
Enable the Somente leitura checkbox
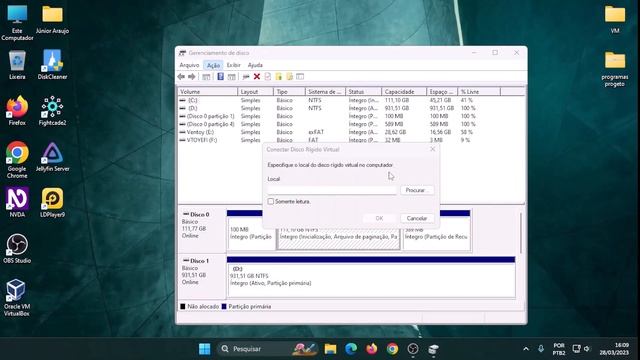[271, 201]
